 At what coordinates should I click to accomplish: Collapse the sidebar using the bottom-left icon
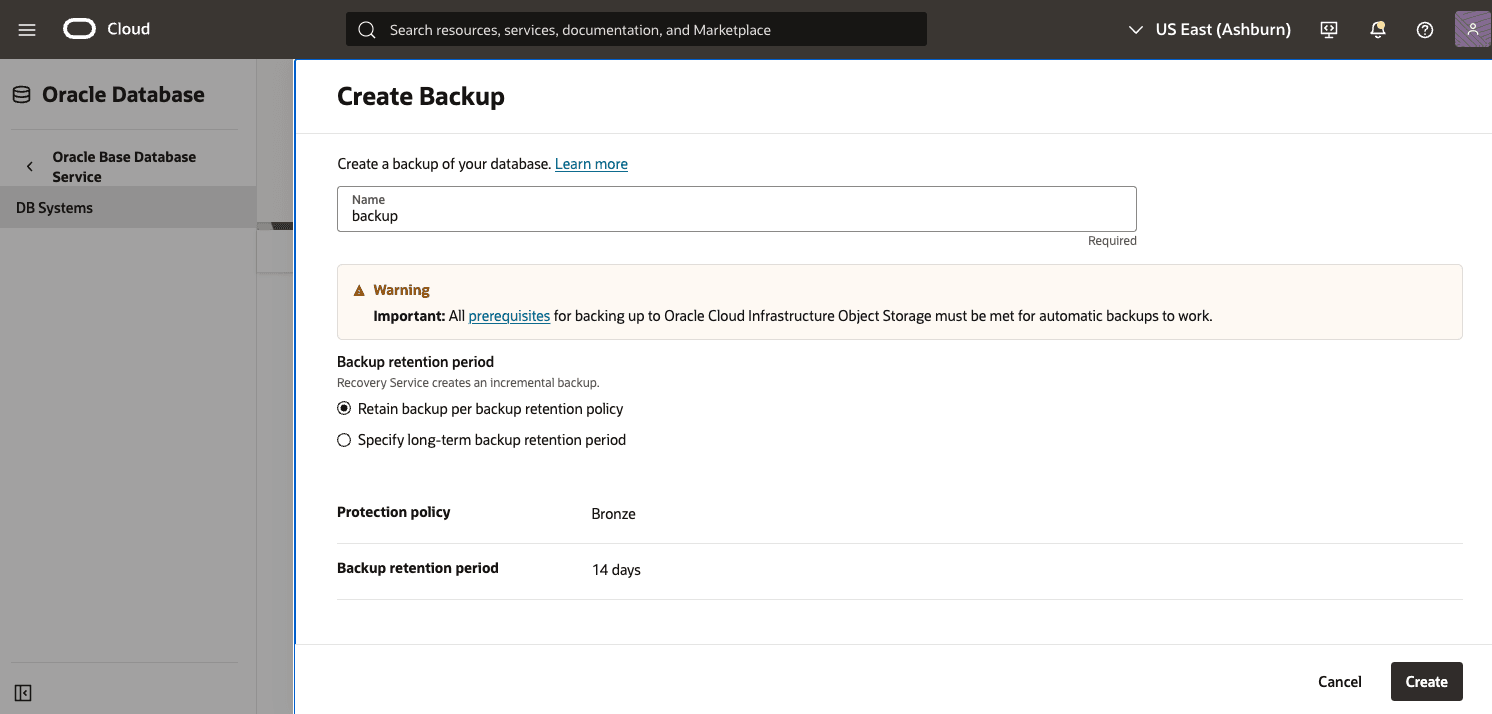pos(22,692)
